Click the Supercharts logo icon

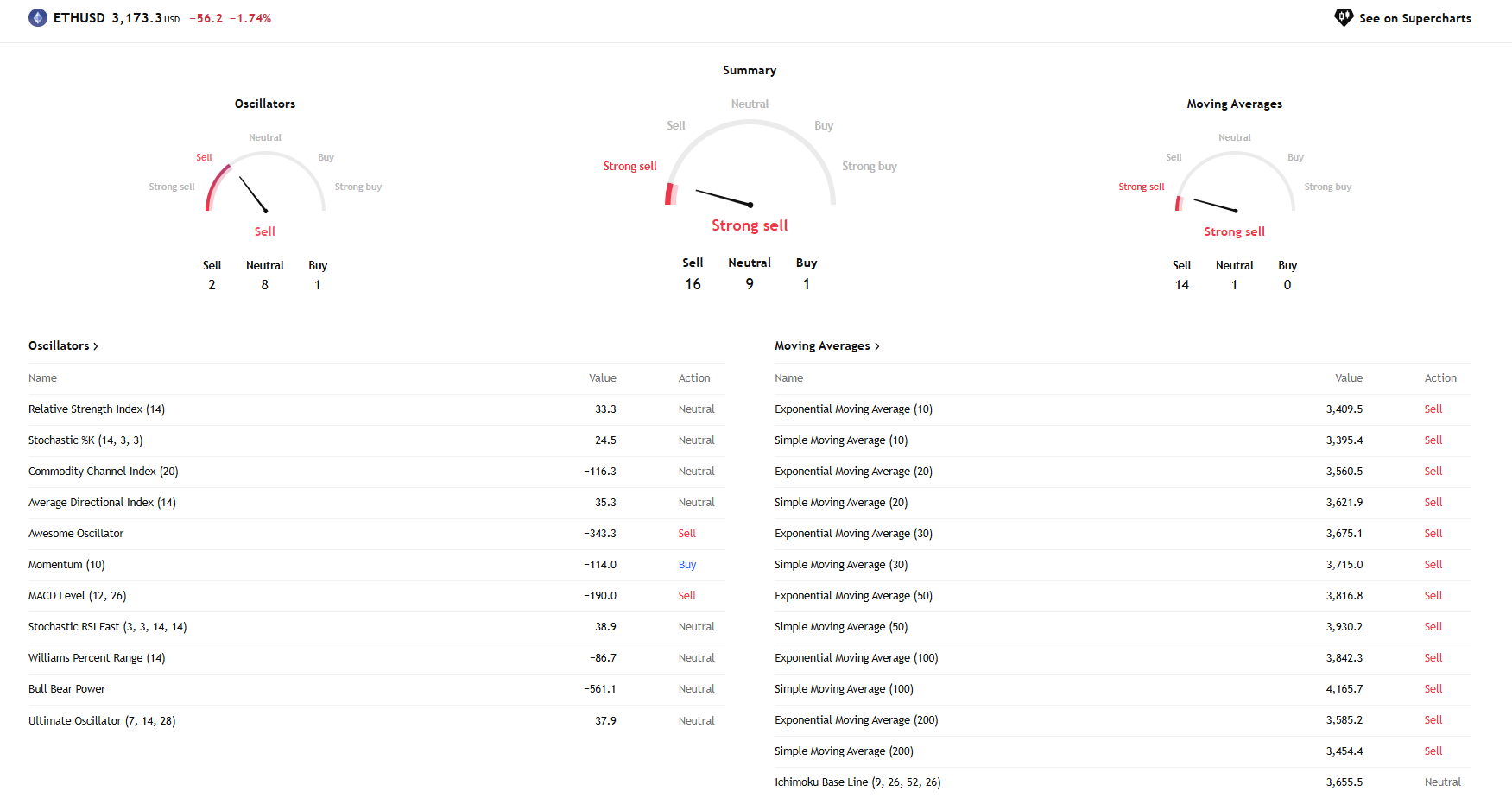tap(1344, 18)
